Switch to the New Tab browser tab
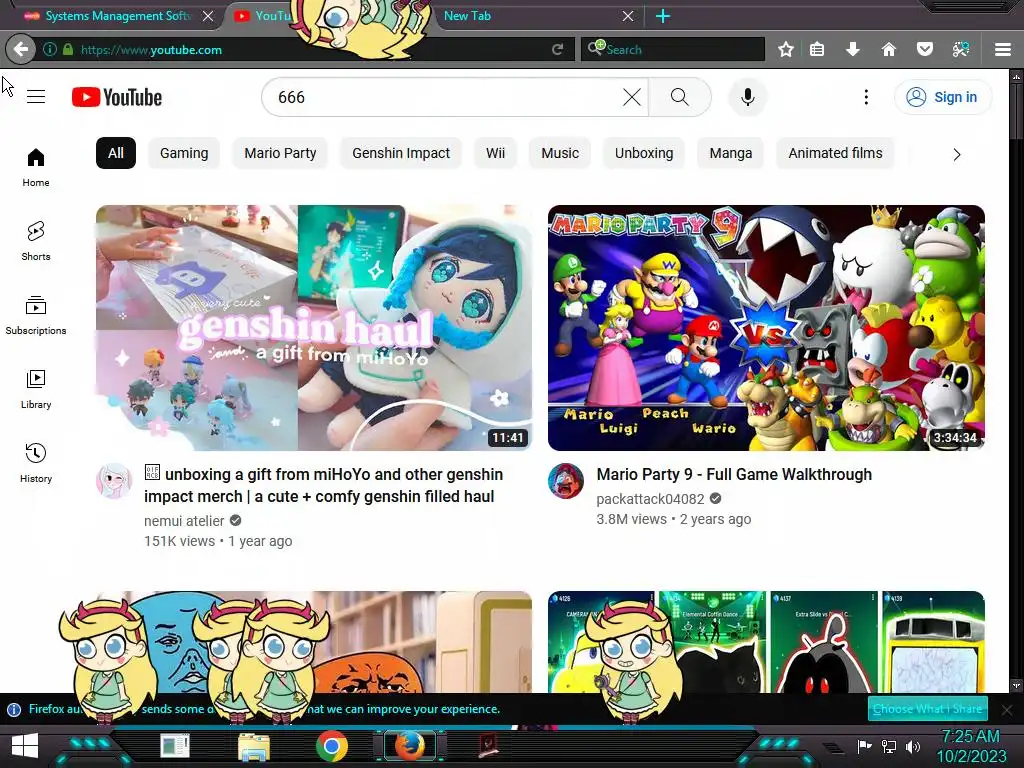The height and width of the screenshot is (768, 1024). click(522, 16)
